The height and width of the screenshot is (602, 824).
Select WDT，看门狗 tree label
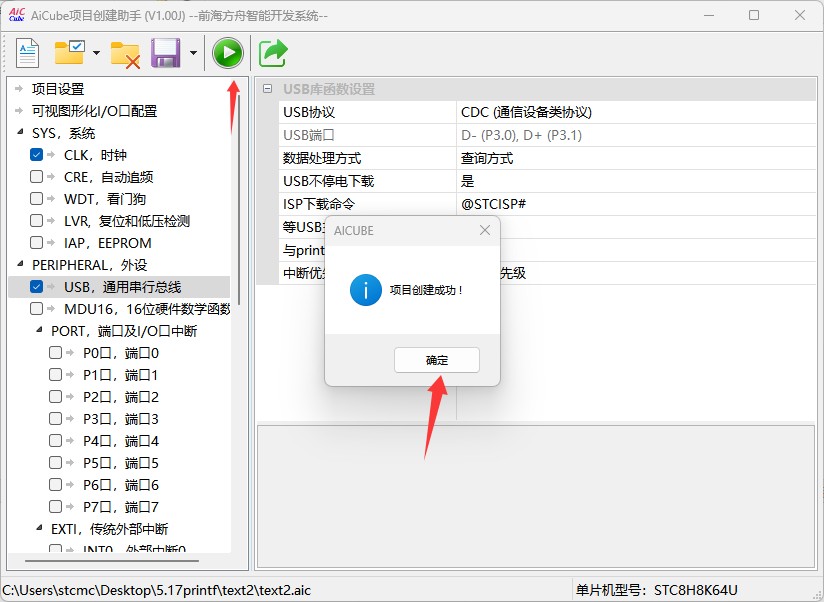[105, 199]
